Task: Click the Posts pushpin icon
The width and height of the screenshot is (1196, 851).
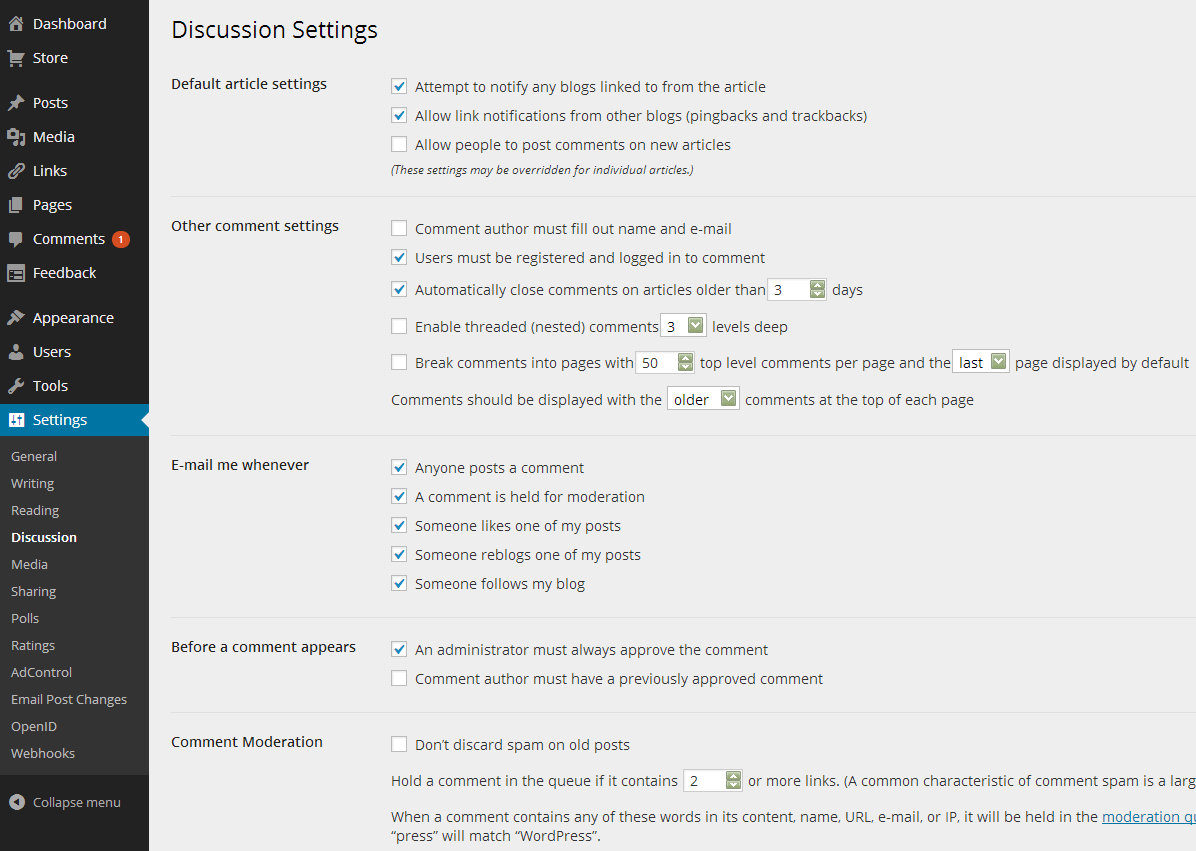Action: pos(16,103)
